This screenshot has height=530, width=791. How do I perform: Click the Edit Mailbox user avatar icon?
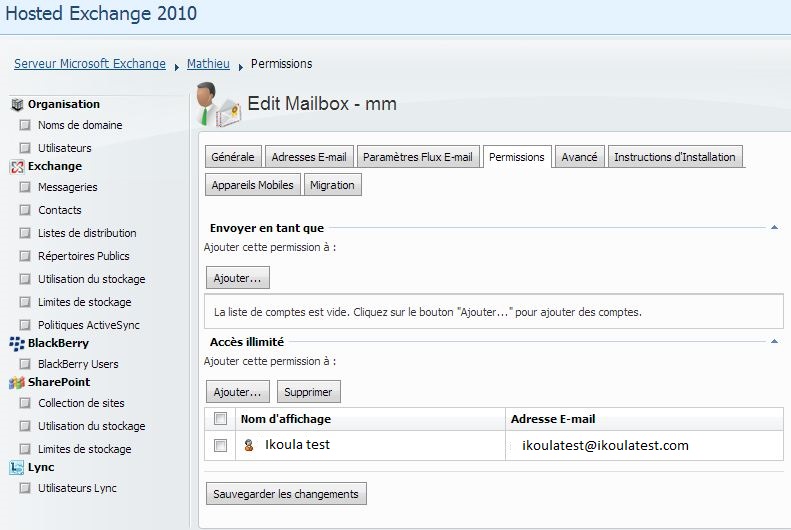(x=215, y=106)
